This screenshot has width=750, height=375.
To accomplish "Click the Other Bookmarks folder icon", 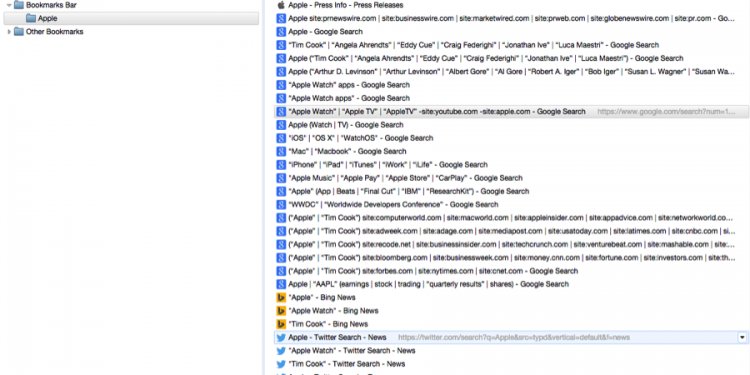I will [x=19, y=32].
